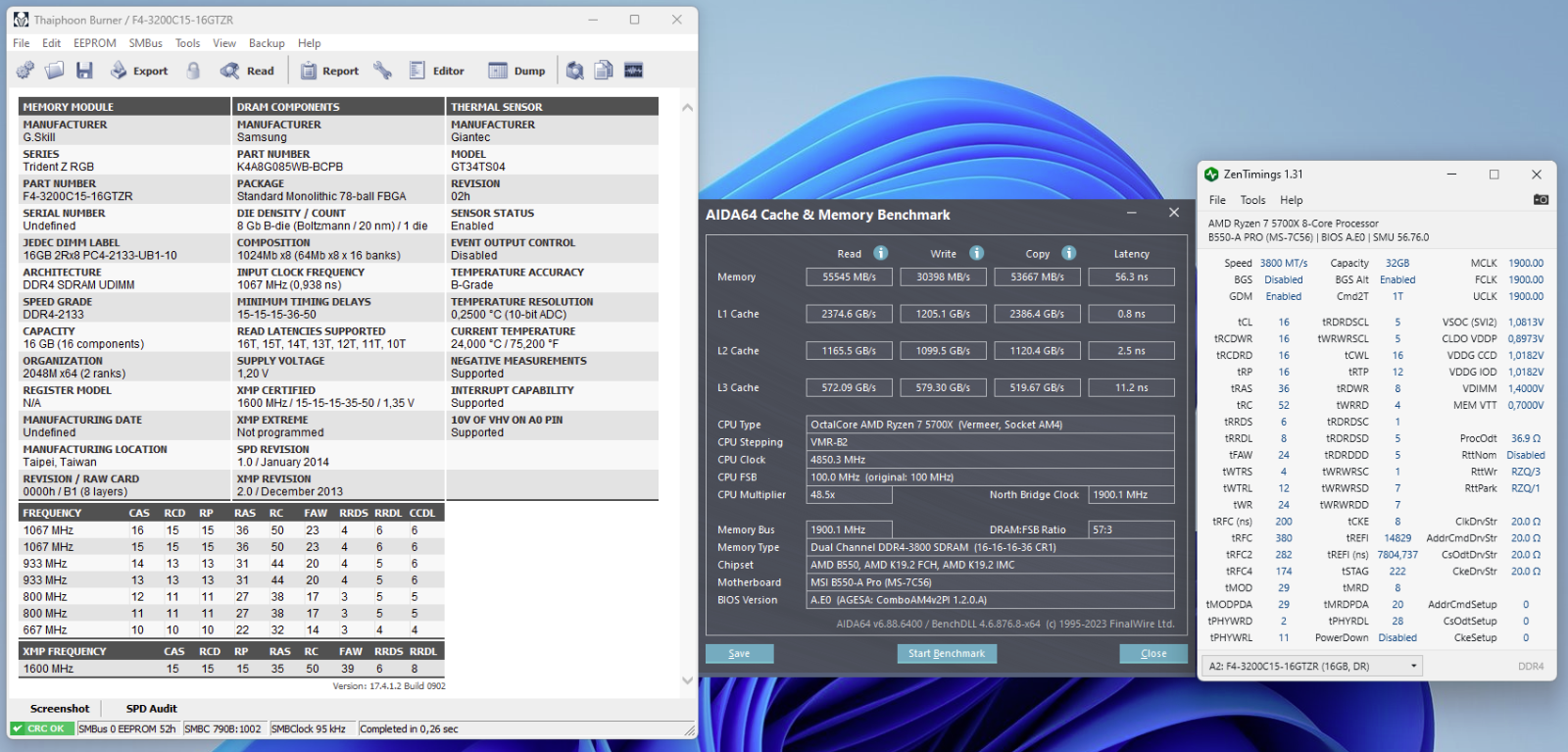This screenshot has width=1568, height=752.
Task: Click the North Bridge Clock value 1900.1 MHz
Action: 1131,495
